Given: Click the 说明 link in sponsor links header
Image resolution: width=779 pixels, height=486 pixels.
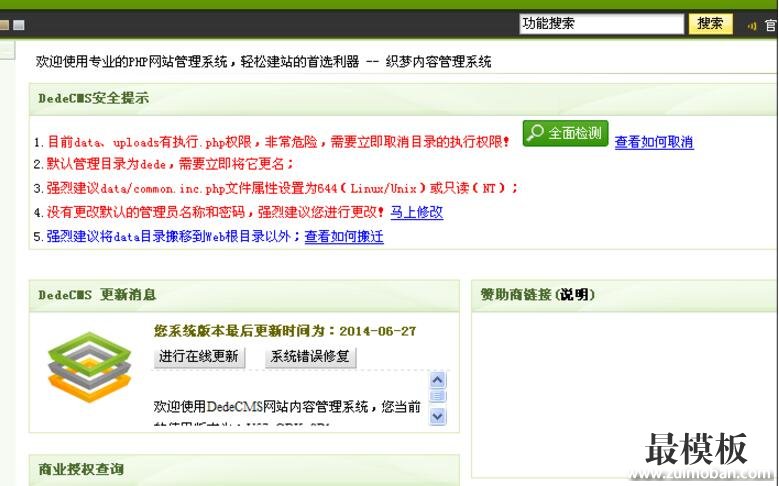Looking at the screenshot, I should click(574, 295).
